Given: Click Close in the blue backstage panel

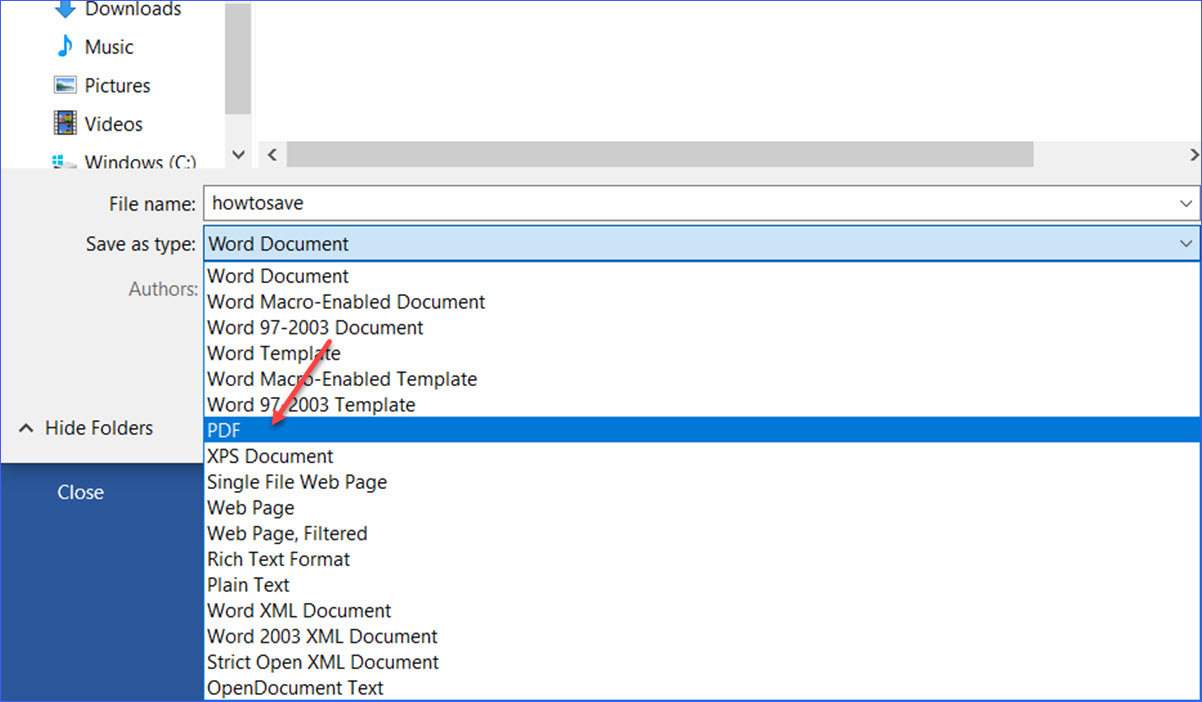Looking at the screenshot, I should tap(80, 492).
